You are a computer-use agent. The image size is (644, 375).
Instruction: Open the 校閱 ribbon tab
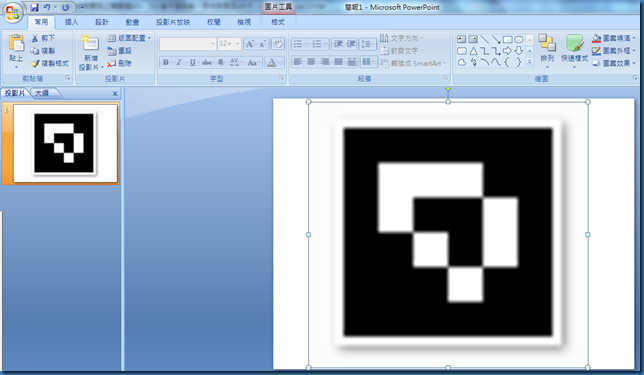click(214, 22)
